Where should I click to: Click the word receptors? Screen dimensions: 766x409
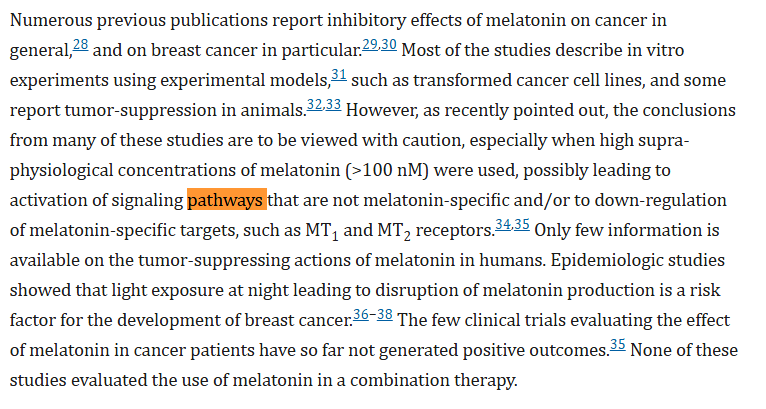450,230
